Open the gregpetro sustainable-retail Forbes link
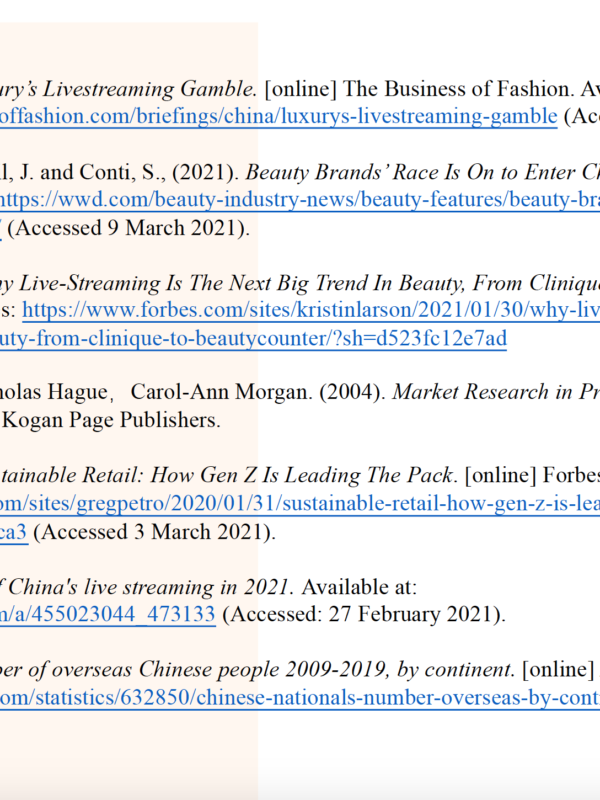This screenshot has width=600, height=800. coord(300,504)
